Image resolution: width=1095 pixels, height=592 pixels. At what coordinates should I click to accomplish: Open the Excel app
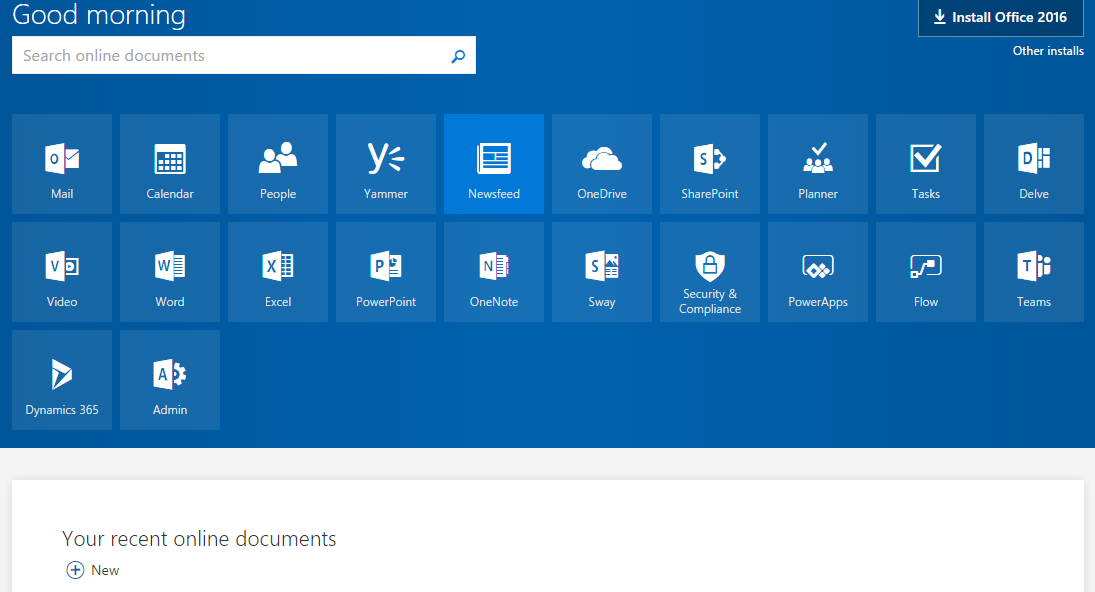[x=277, y=272]
